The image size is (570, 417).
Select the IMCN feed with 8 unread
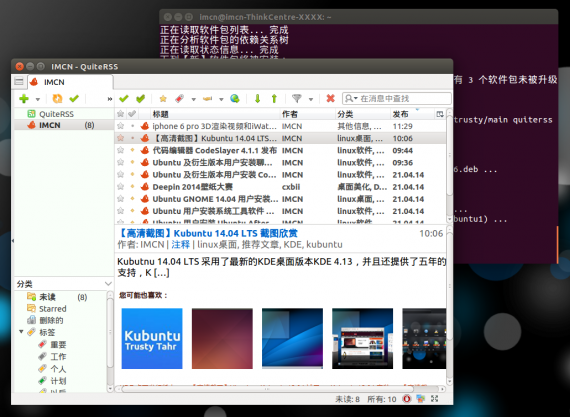[x=64, y=125]
